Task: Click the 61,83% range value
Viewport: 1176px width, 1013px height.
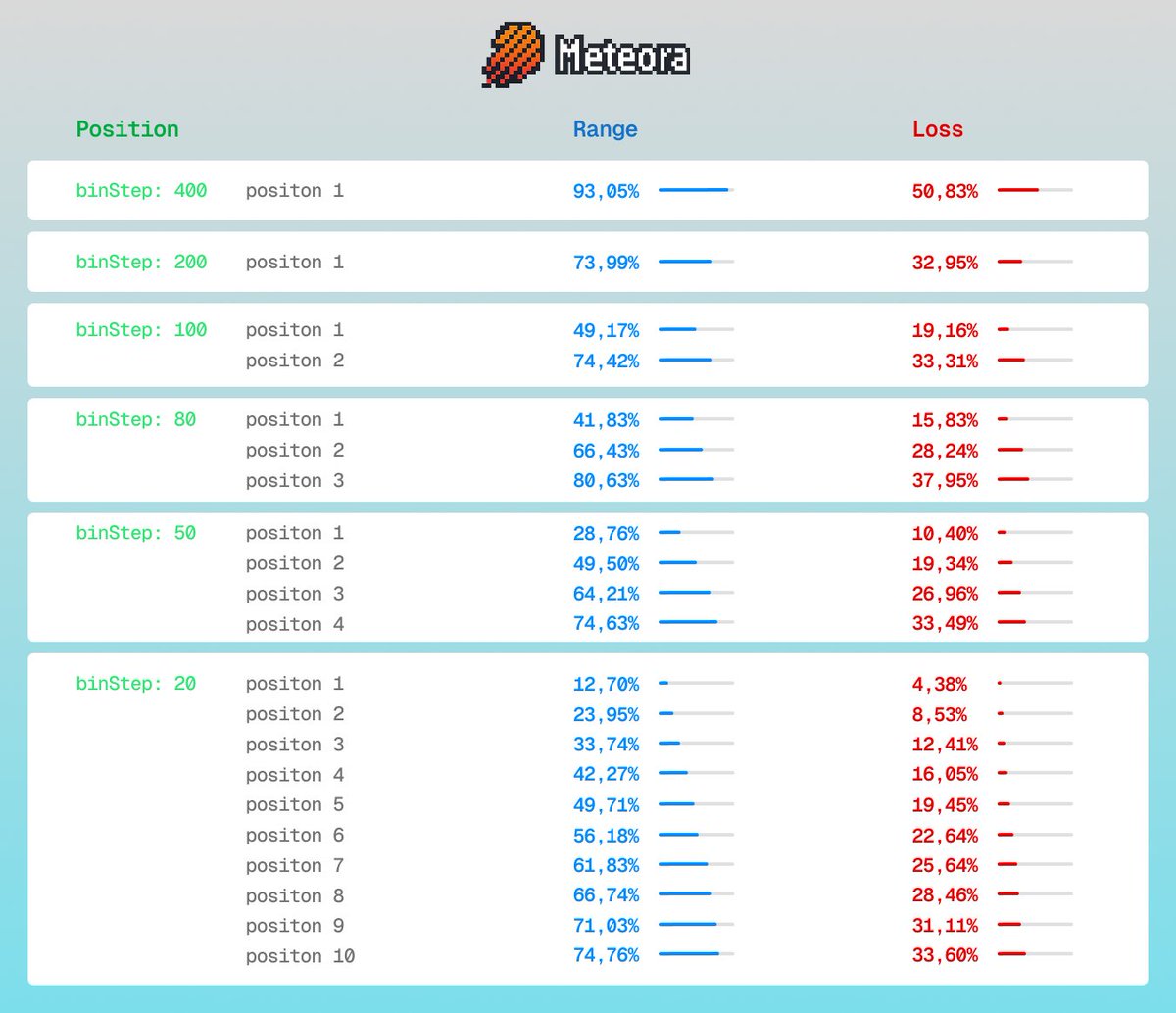Action: click(x=606, y=866)
